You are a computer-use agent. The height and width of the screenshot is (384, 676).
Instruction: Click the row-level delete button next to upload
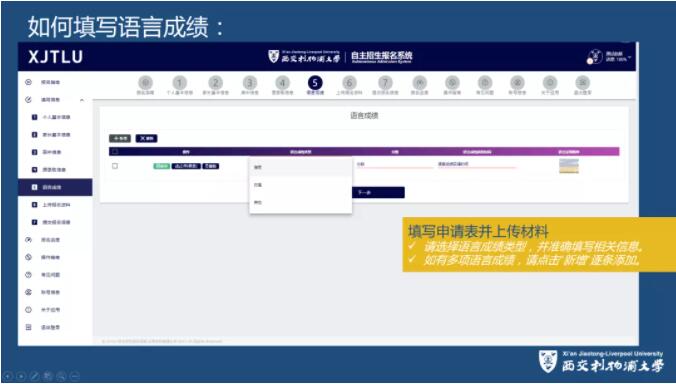point(211,166)
